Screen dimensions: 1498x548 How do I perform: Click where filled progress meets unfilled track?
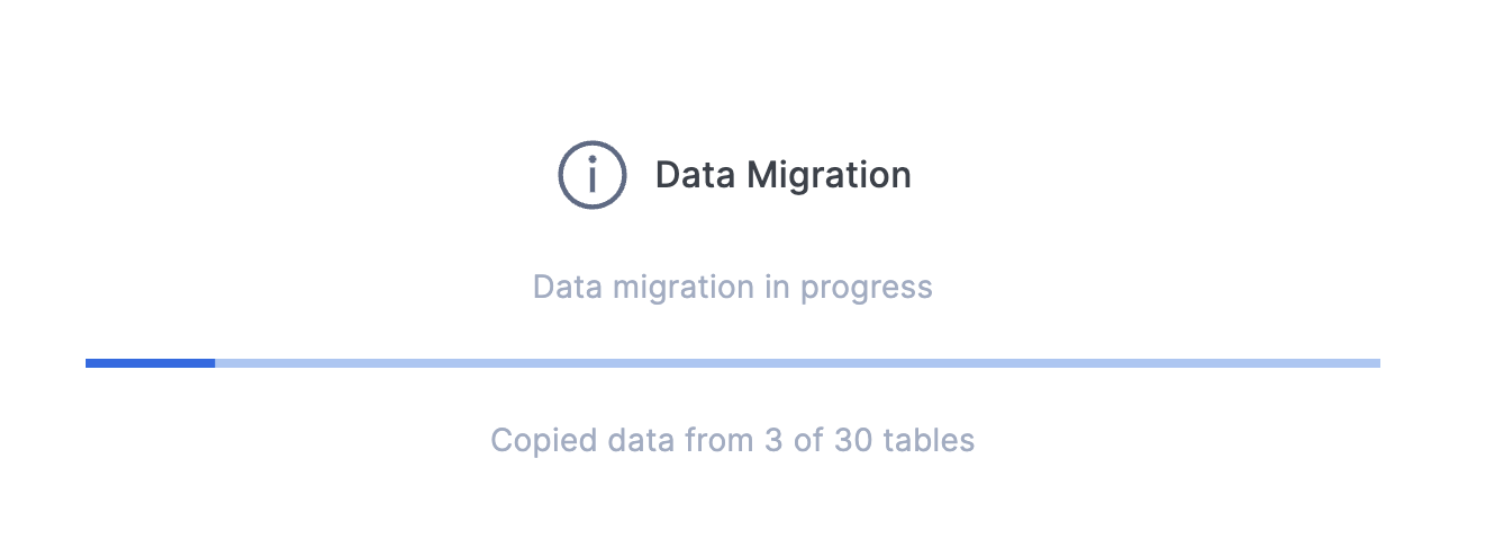[x=215, y=363]
